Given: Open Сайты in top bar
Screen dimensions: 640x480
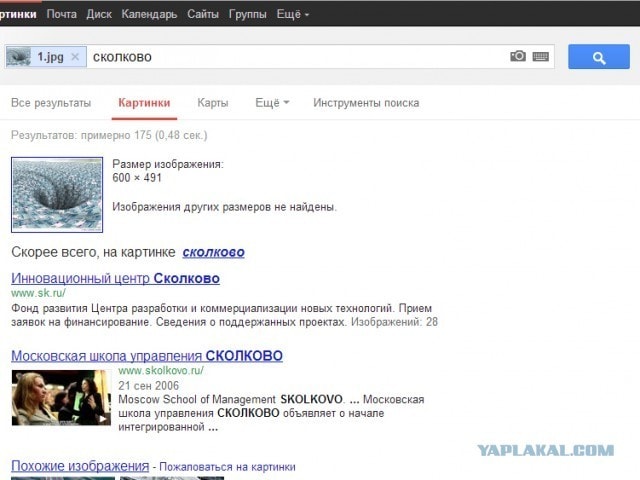Looking at the screenshot, I should pyautogui.click(x=203, y=14).
